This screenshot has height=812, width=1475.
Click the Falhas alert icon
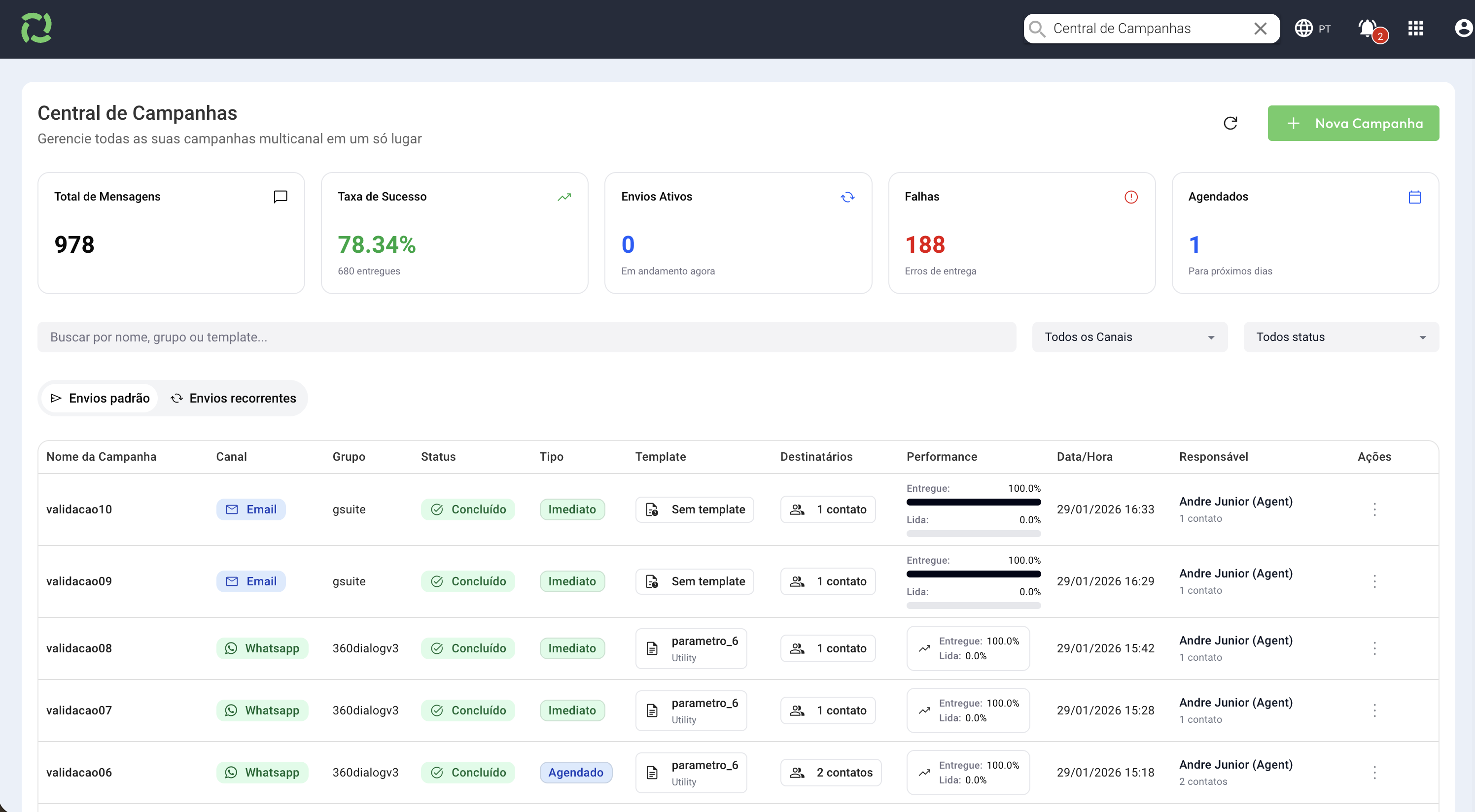1131,197
